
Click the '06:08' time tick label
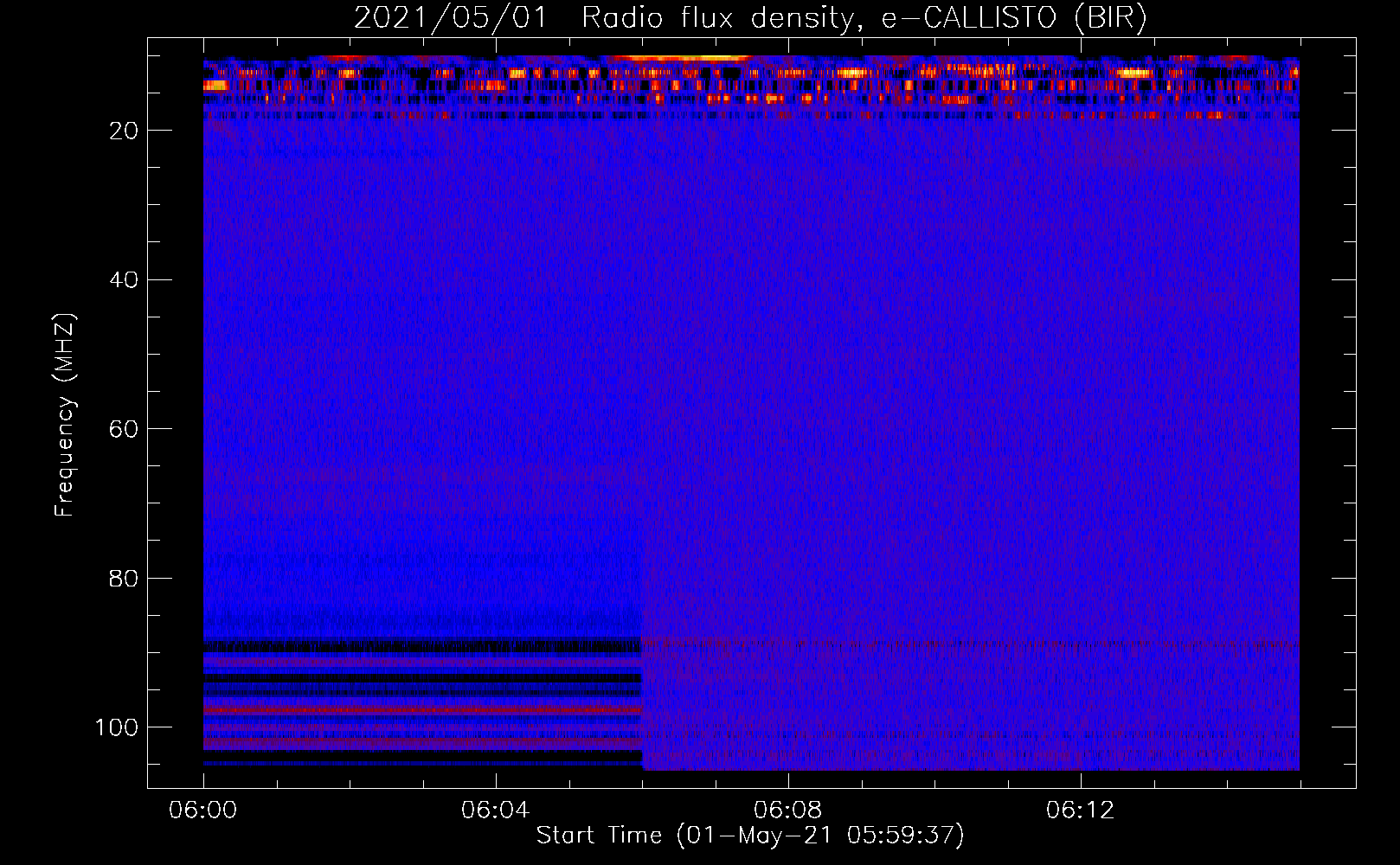[788, 811]
